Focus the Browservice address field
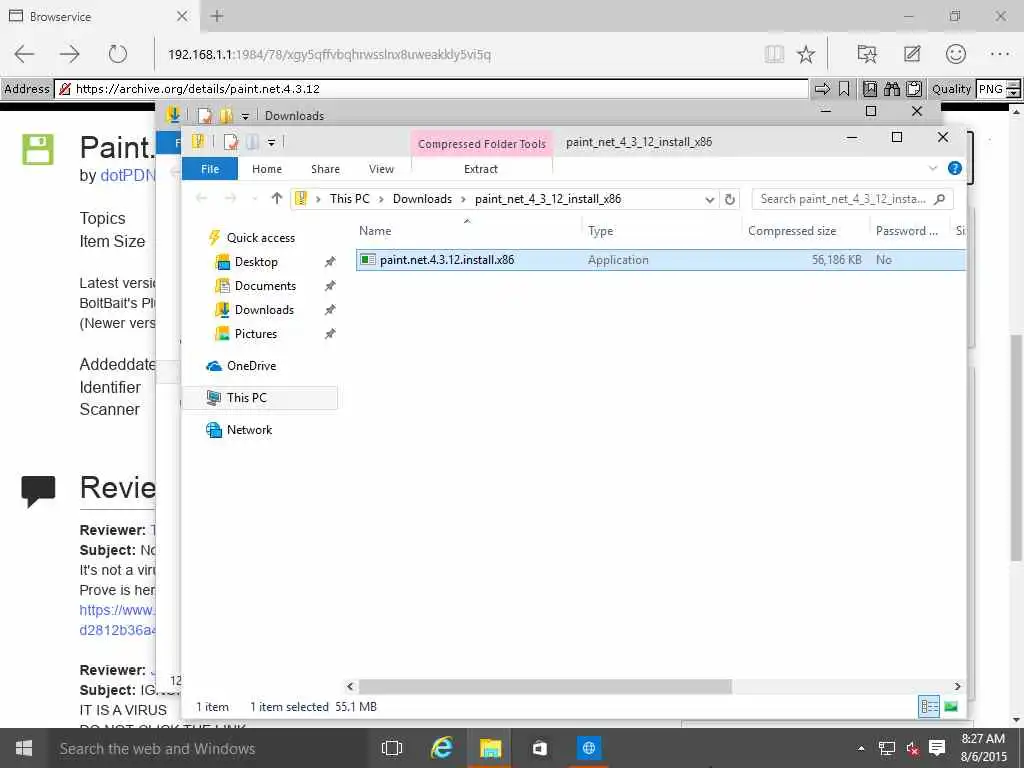The width and height of the screenshot is (1024, 768). (431, 89)
